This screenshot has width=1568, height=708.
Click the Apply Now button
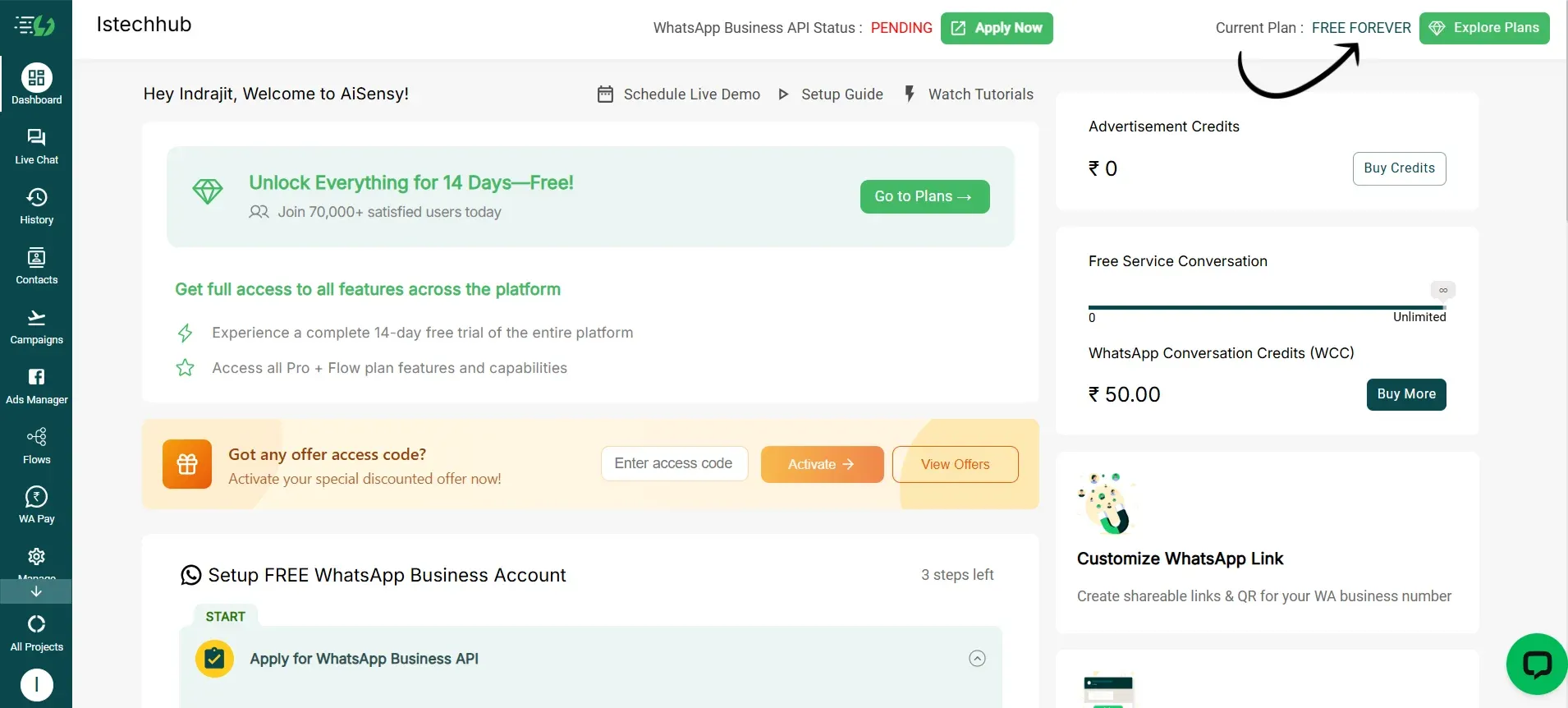click(997, 27)
